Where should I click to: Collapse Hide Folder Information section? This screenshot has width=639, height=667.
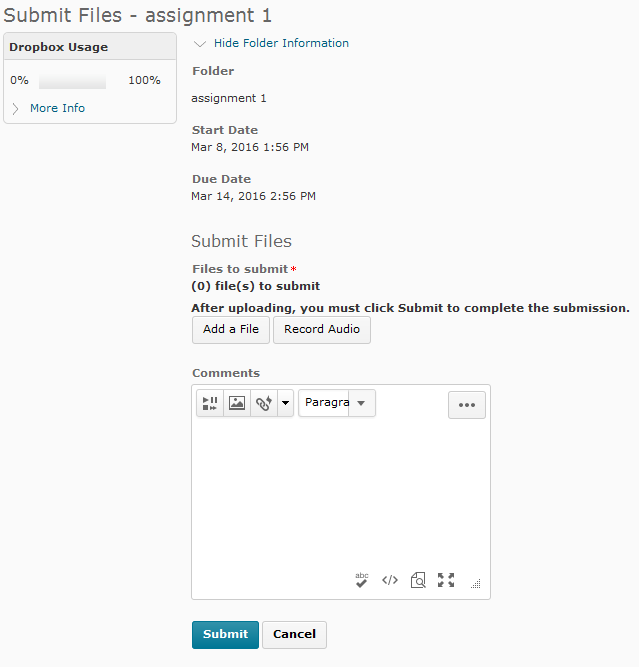pos(281,43)
